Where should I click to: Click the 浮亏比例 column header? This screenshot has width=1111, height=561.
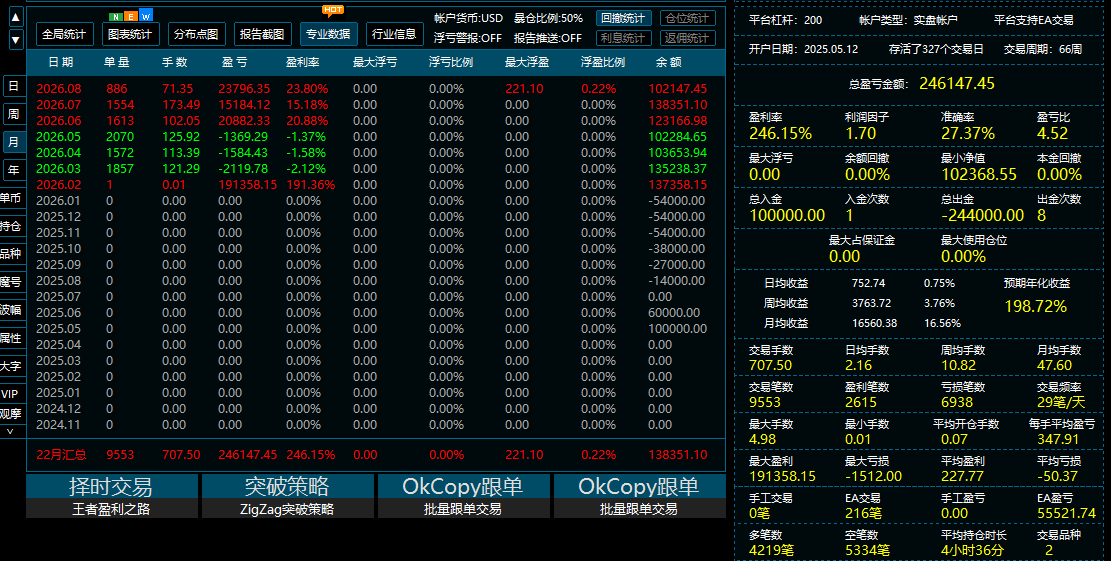pos(451,62)
